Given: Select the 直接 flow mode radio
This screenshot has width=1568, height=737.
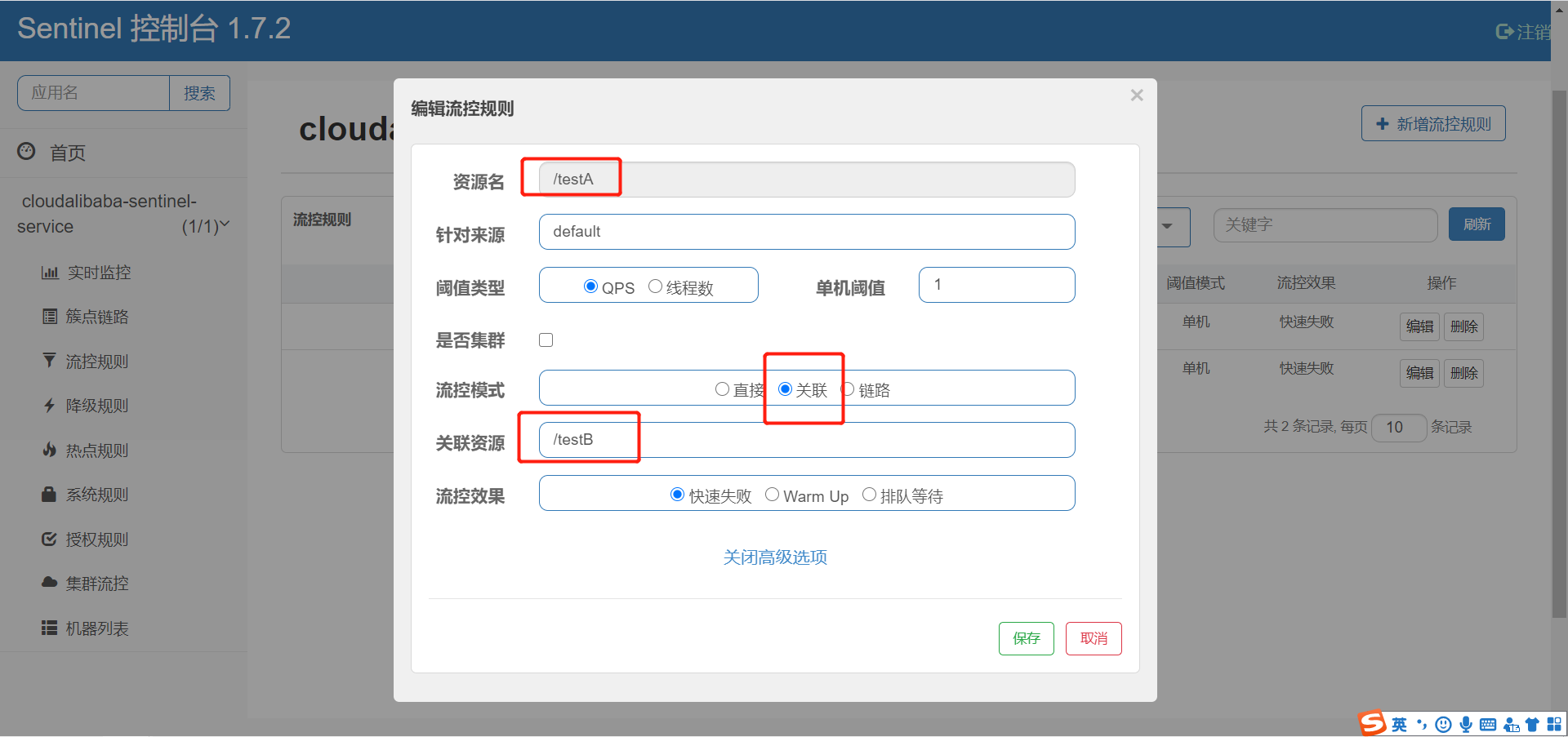Looking at the screenshot, I should 722,389.
